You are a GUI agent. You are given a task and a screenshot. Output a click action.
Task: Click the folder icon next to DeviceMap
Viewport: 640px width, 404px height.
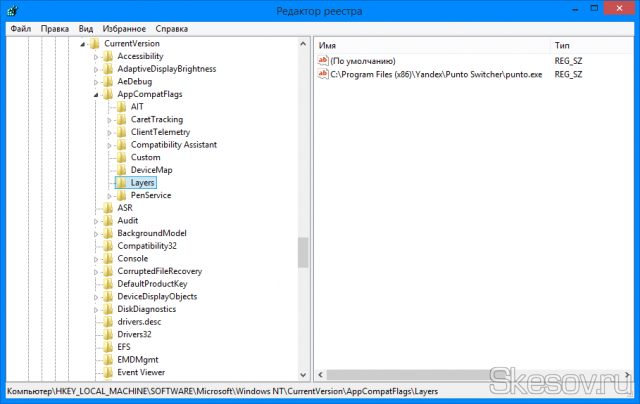click(121, 170)
